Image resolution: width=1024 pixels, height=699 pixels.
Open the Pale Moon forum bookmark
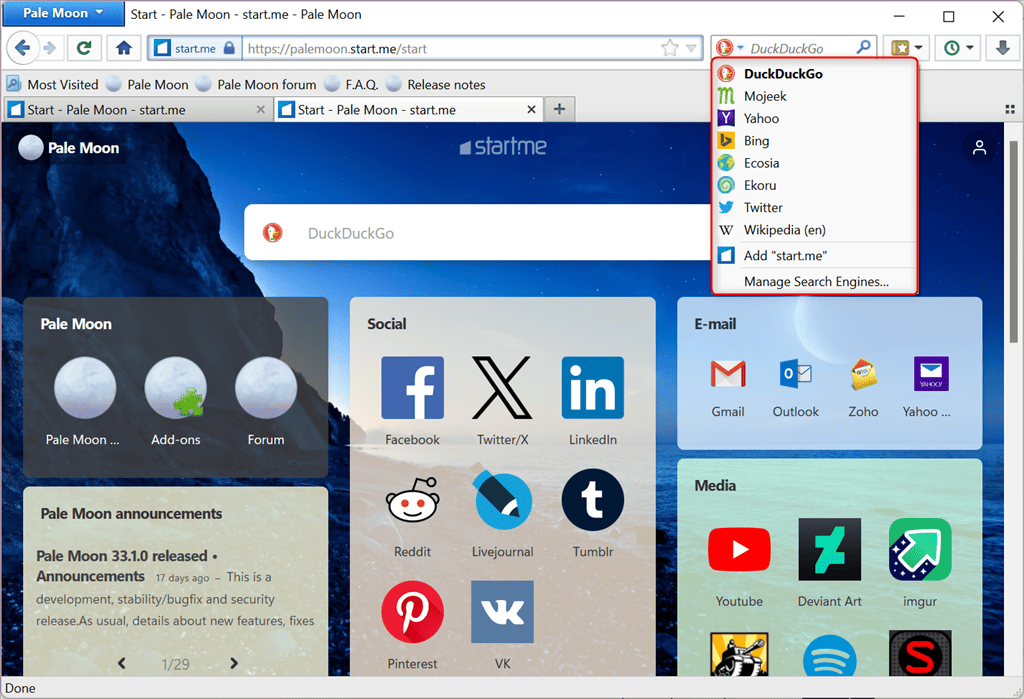[x=256, y=84]
